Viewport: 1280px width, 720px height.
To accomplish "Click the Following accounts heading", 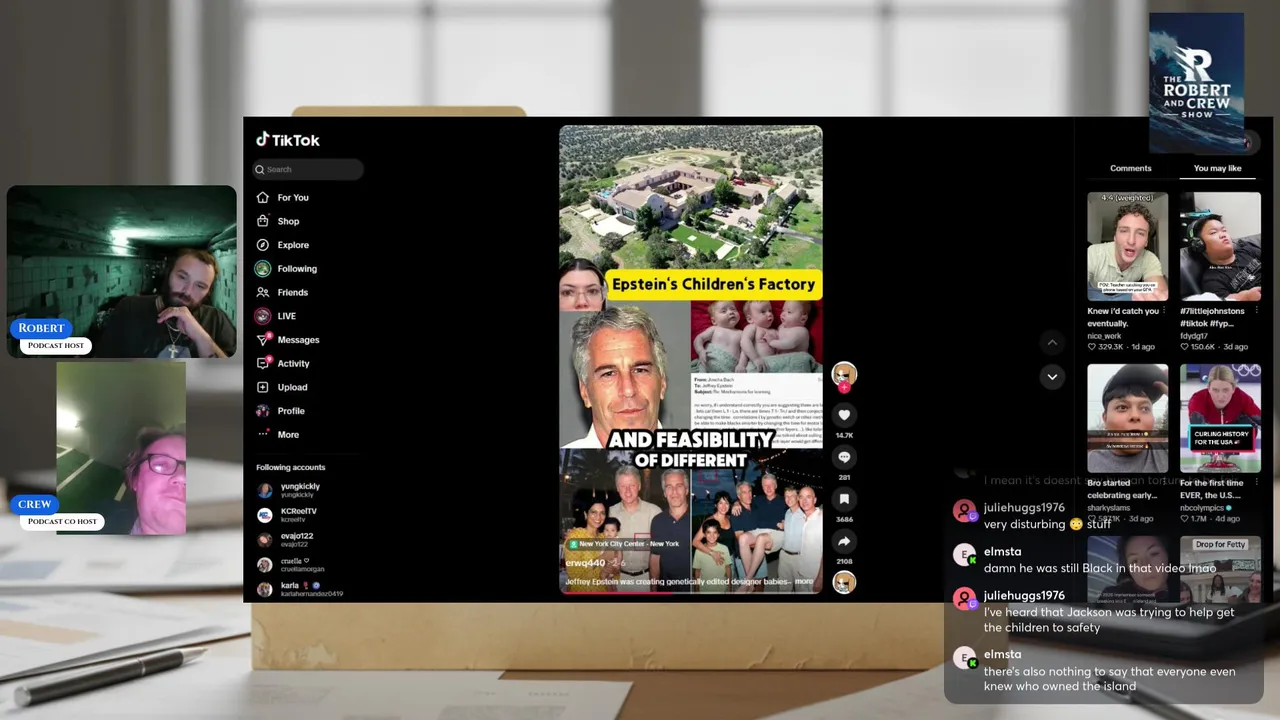I will 290,467.
